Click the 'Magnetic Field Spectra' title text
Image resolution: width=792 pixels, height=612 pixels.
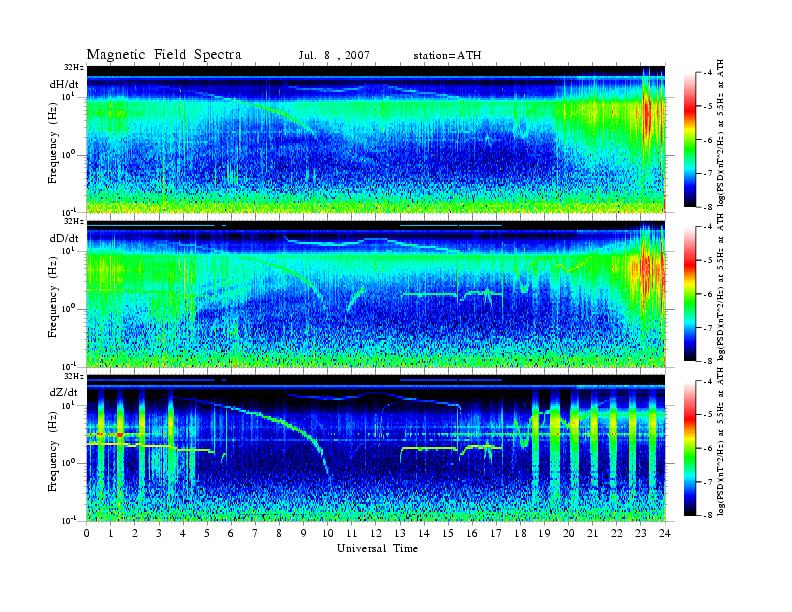click(x=164, y=55)
